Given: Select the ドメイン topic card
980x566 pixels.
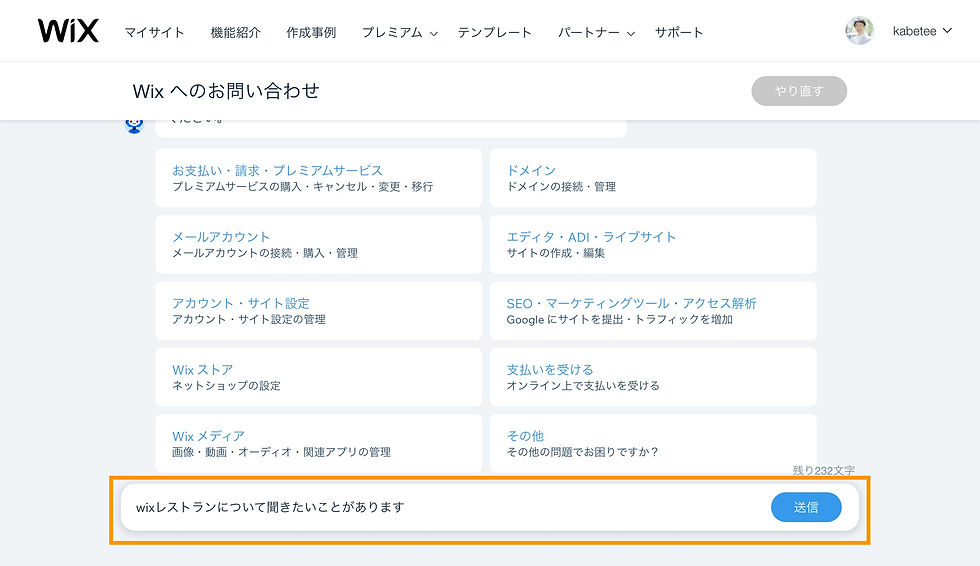Looking at the screenshot, I should pyautogui.click(x=653, y=178).
